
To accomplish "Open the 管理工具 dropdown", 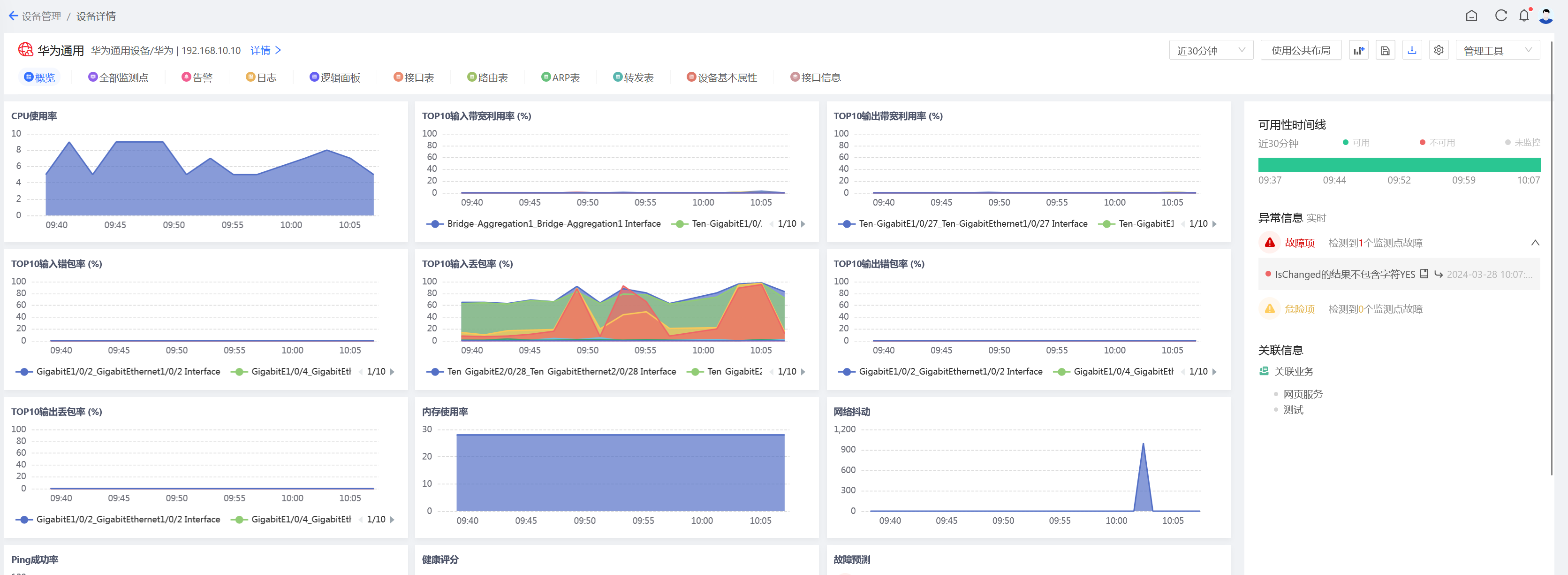I will [1497, 50].
